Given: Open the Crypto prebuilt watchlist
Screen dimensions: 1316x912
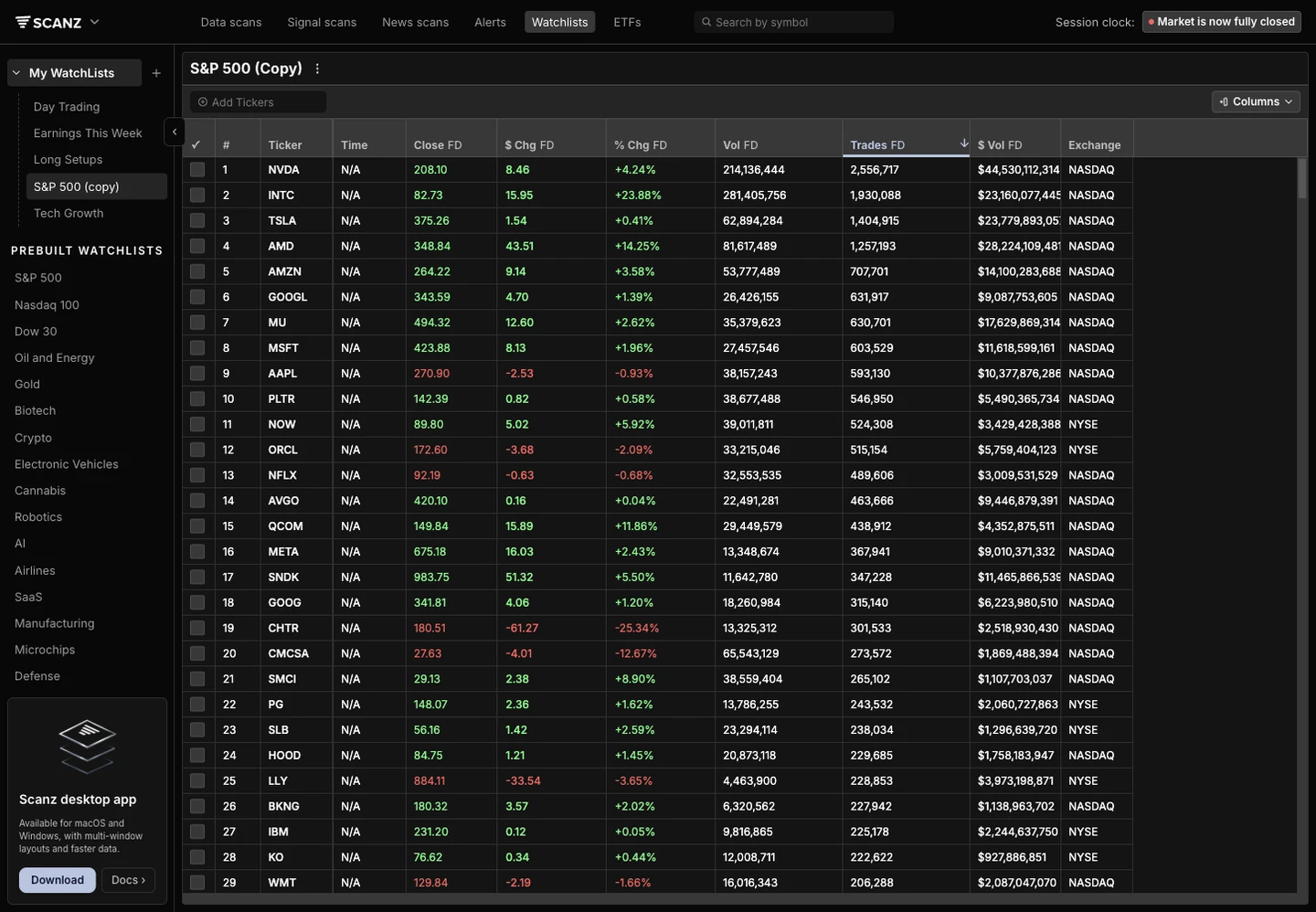Looking at the screenshot, I should click(x=33, y=438).
